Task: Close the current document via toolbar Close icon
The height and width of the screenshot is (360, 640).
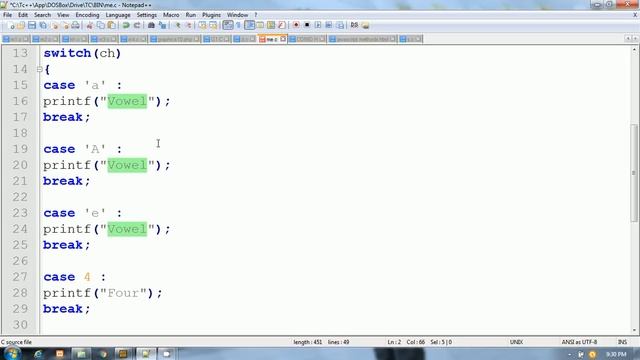Action: point(55,25)
